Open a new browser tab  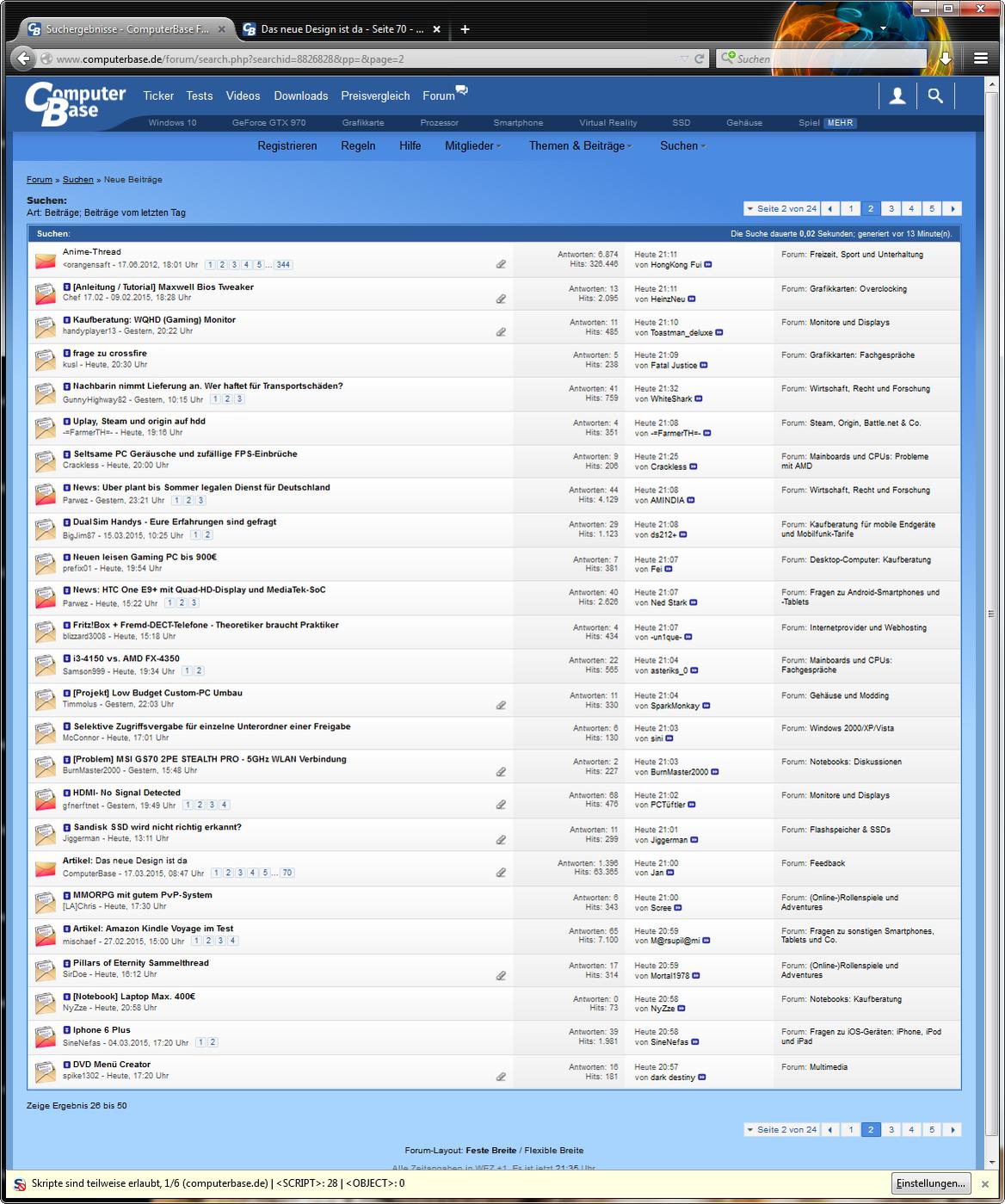tap(465, 29)
